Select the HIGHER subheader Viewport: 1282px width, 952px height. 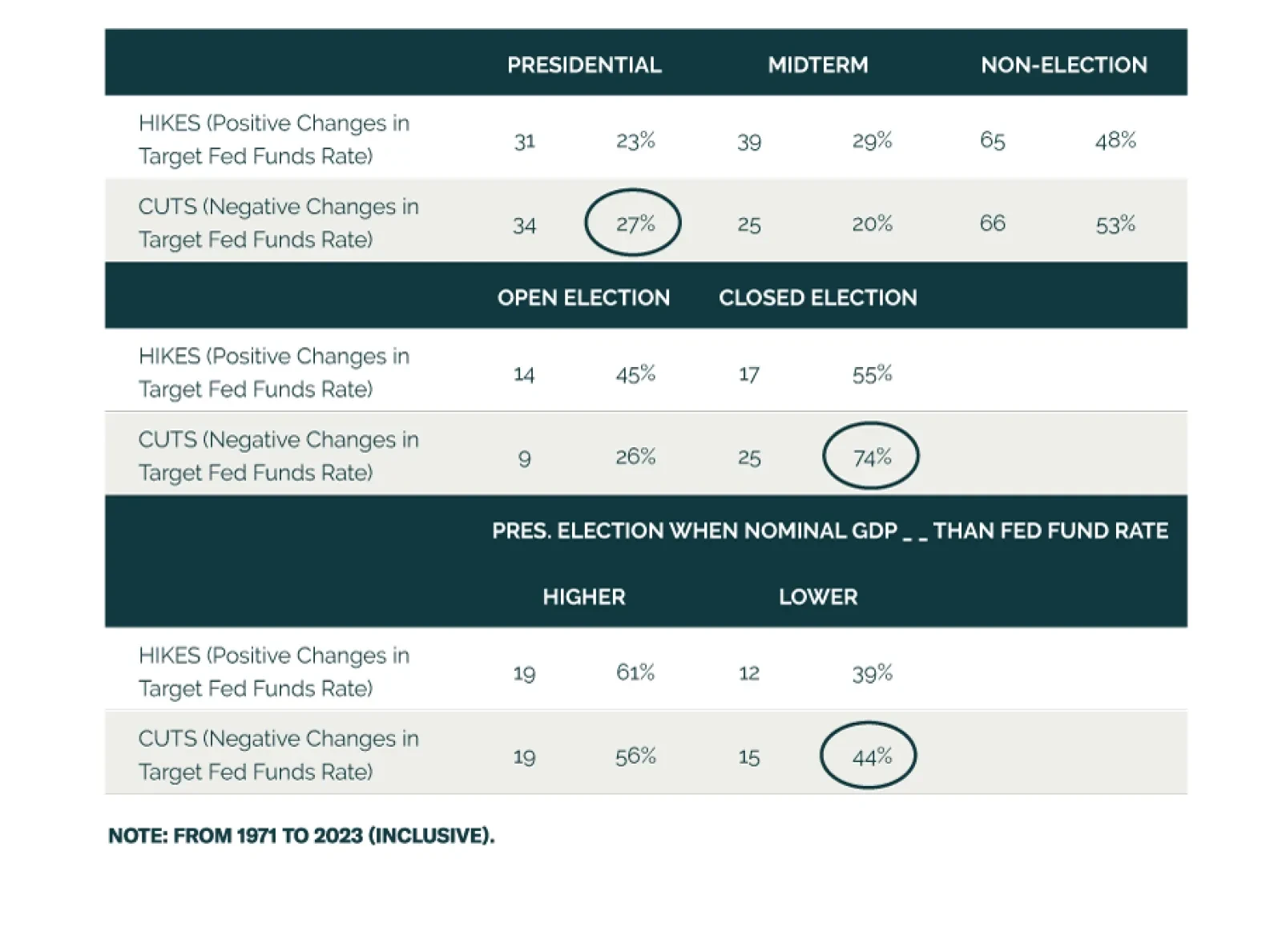(x=583, y=597)
